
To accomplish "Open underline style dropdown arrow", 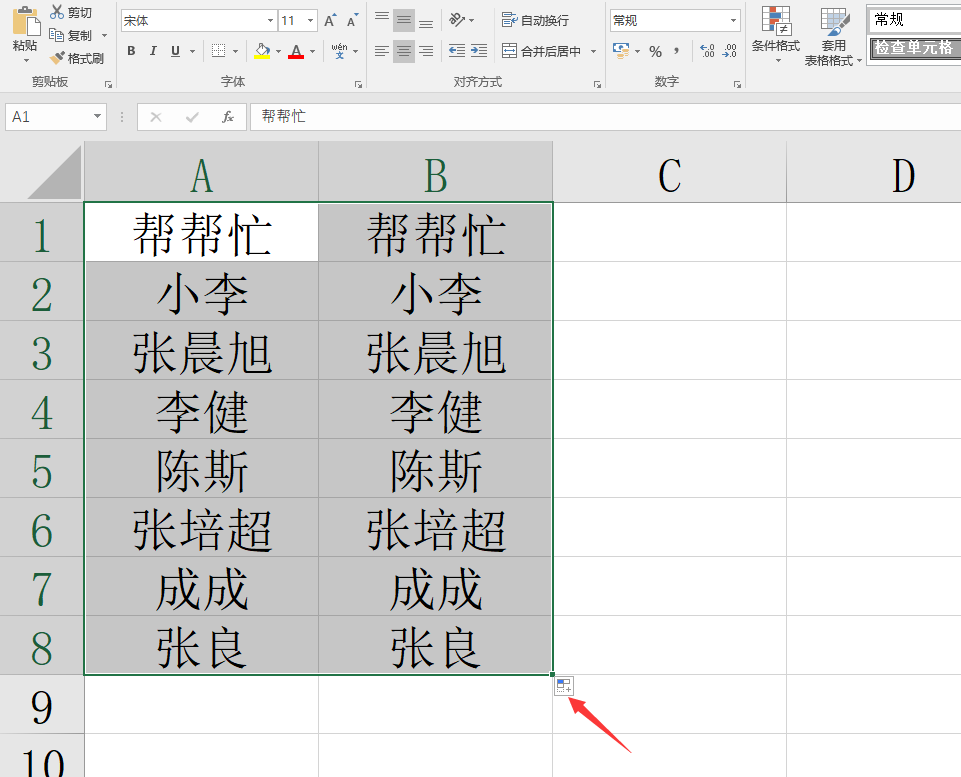I will click(192, 51).
